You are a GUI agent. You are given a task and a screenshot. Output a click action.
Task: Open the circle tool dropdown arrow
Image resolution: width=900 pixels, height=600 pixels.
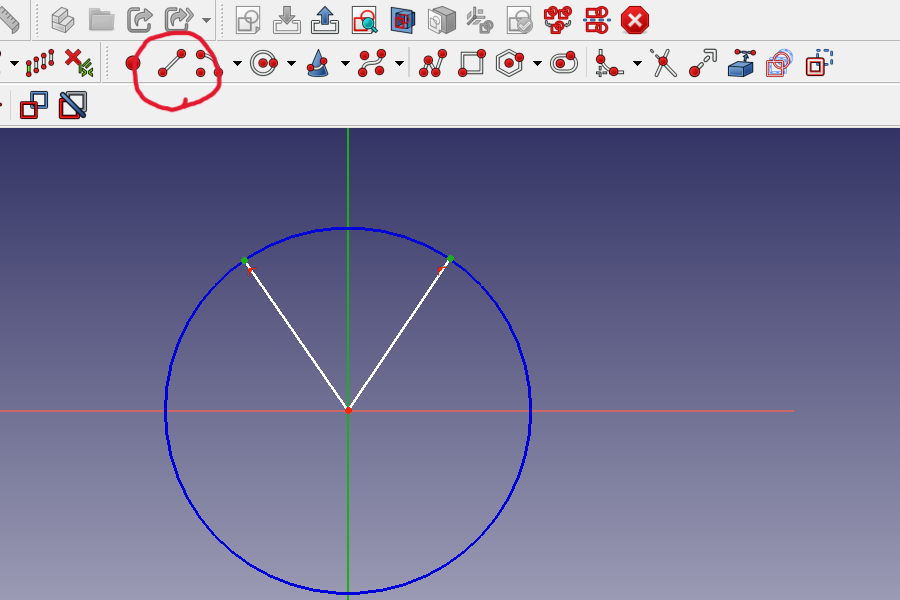point(291,62)
